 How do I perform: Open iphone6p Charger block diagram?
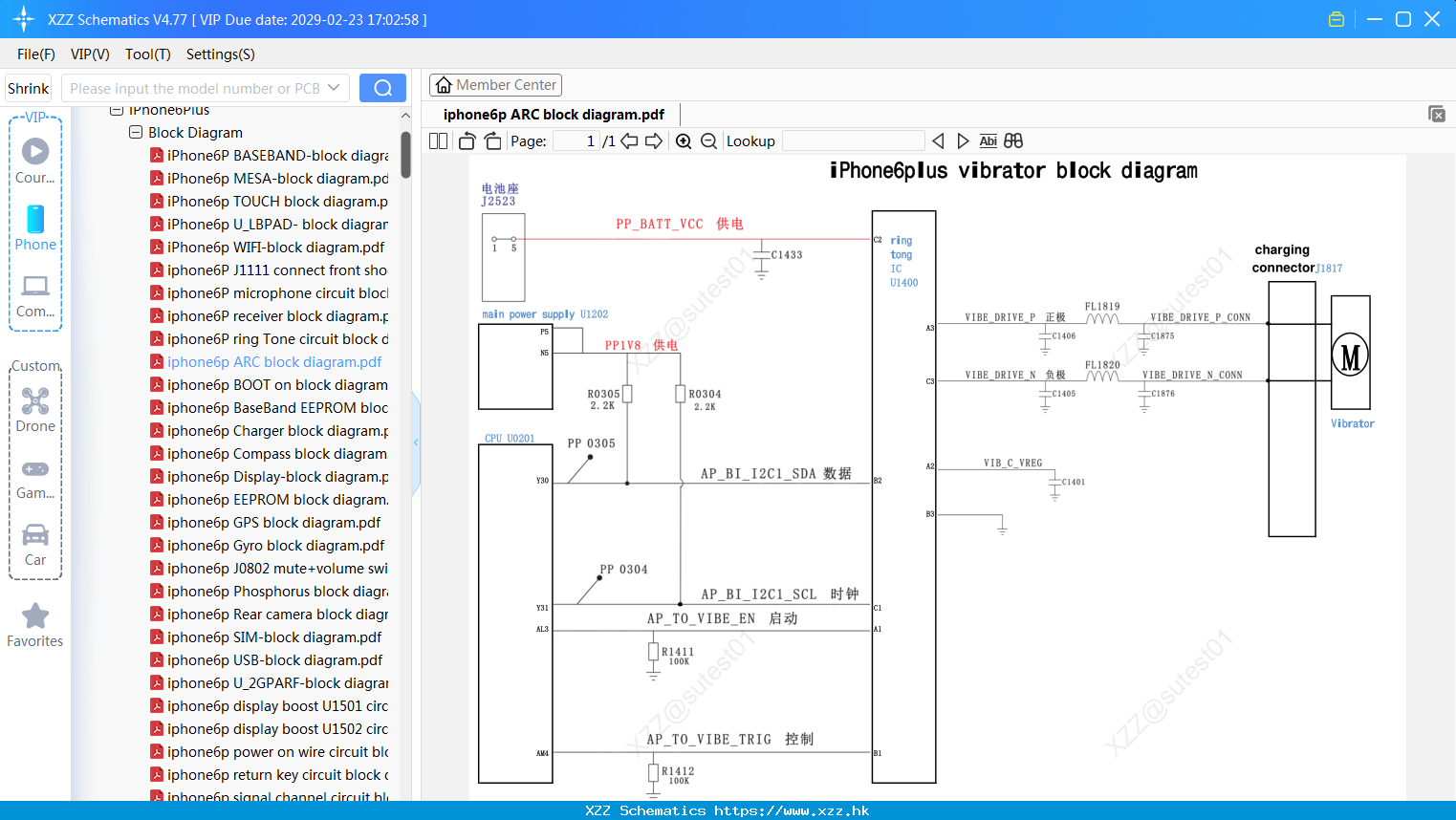coord(270,430)
